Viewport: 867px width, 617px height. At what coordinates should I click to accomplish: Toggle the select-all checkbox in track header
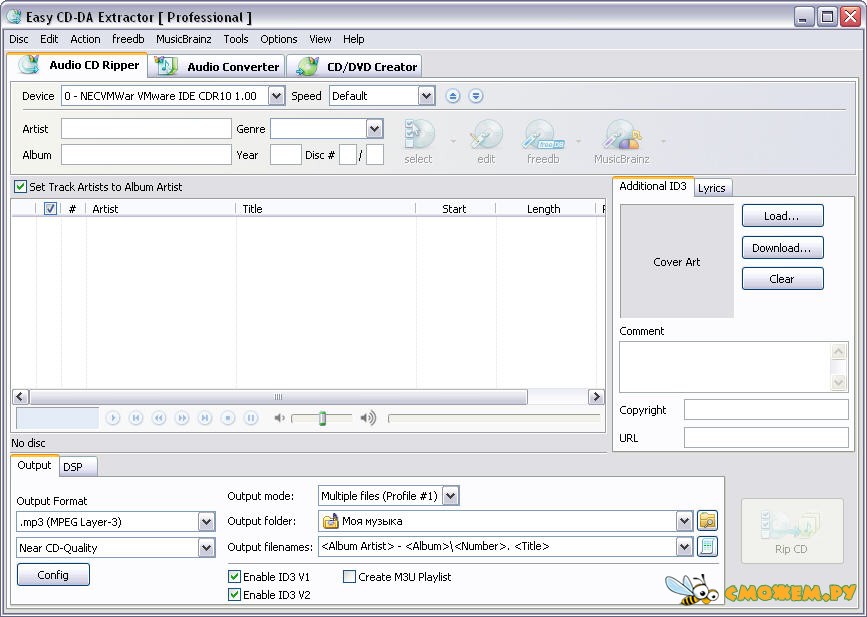tap(50, 208)
